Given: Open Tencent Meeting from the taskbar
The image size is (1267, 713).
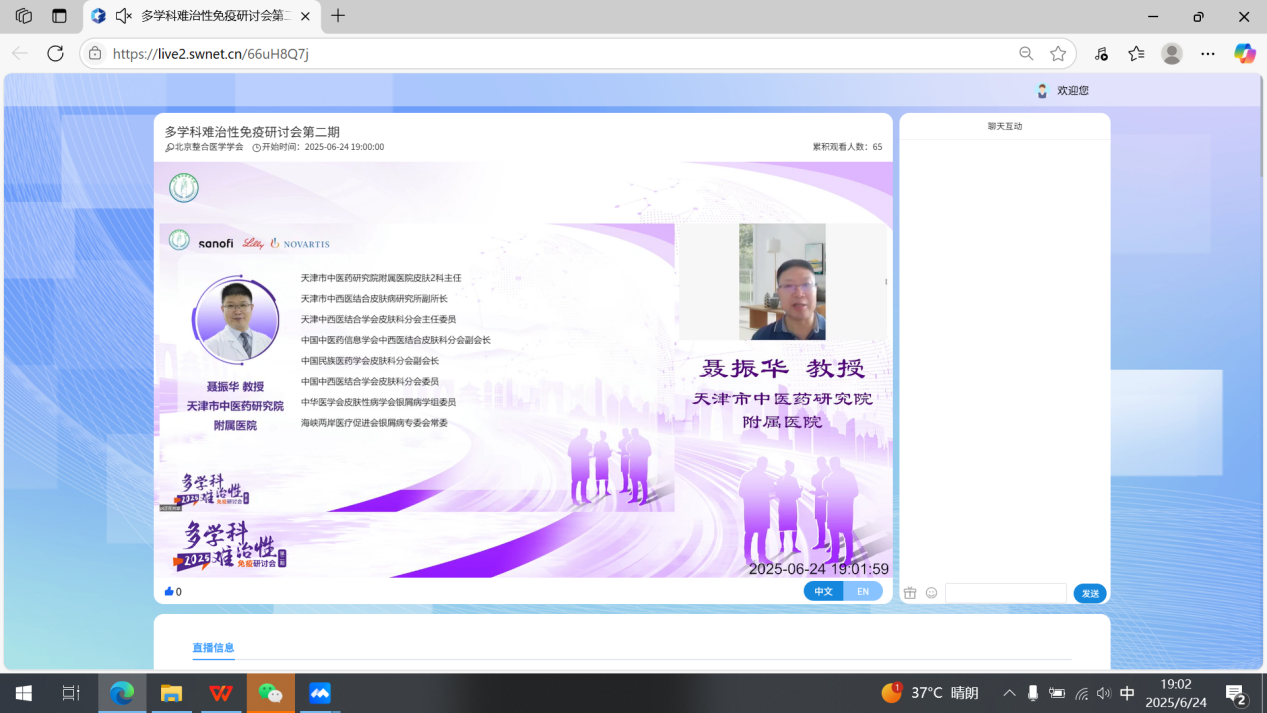Looking at the screenshot, I should pyautogui.click(x=319, y=692).
